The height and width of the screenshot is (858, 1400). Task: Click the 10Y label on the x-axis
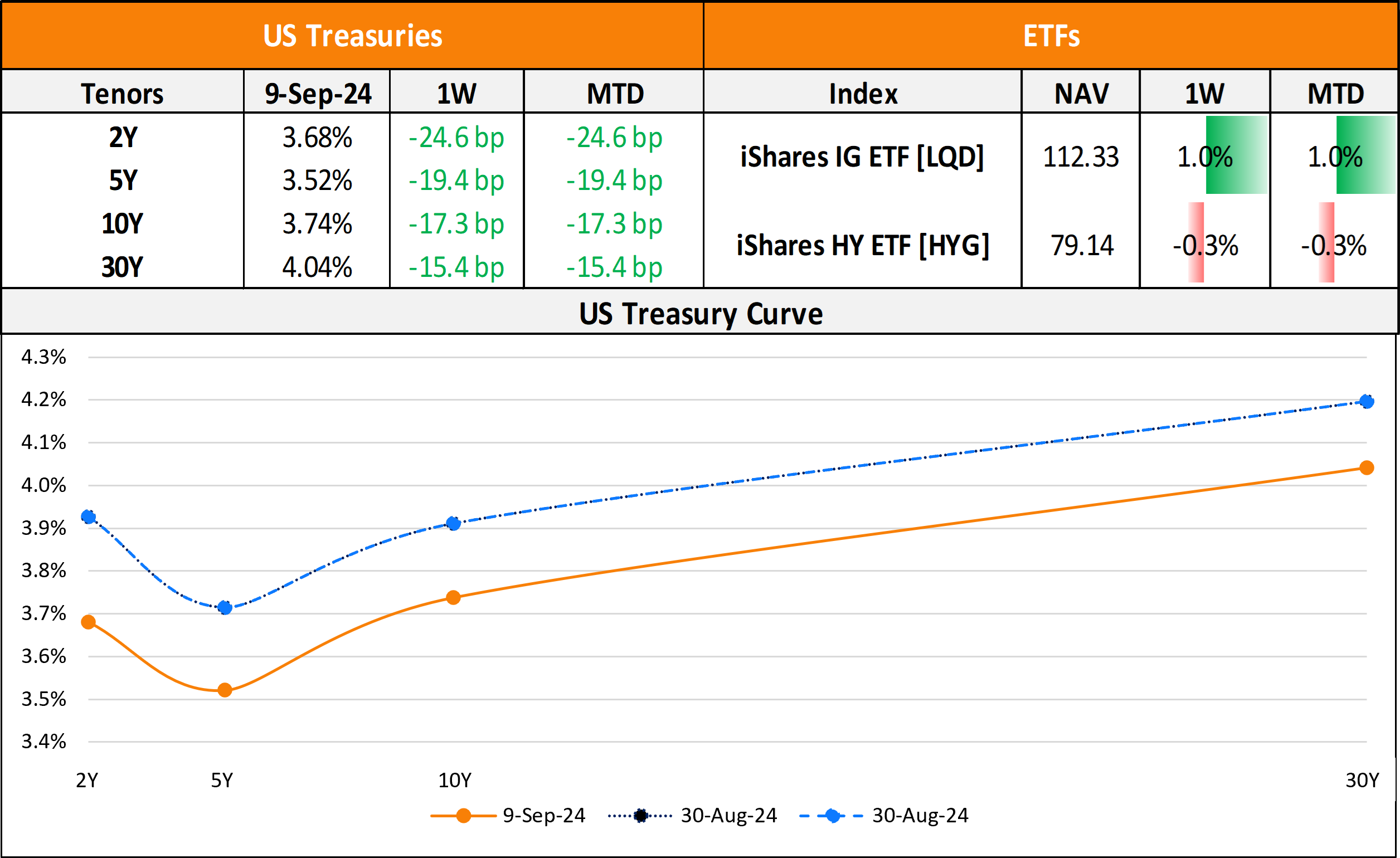[x=455, y=780]
